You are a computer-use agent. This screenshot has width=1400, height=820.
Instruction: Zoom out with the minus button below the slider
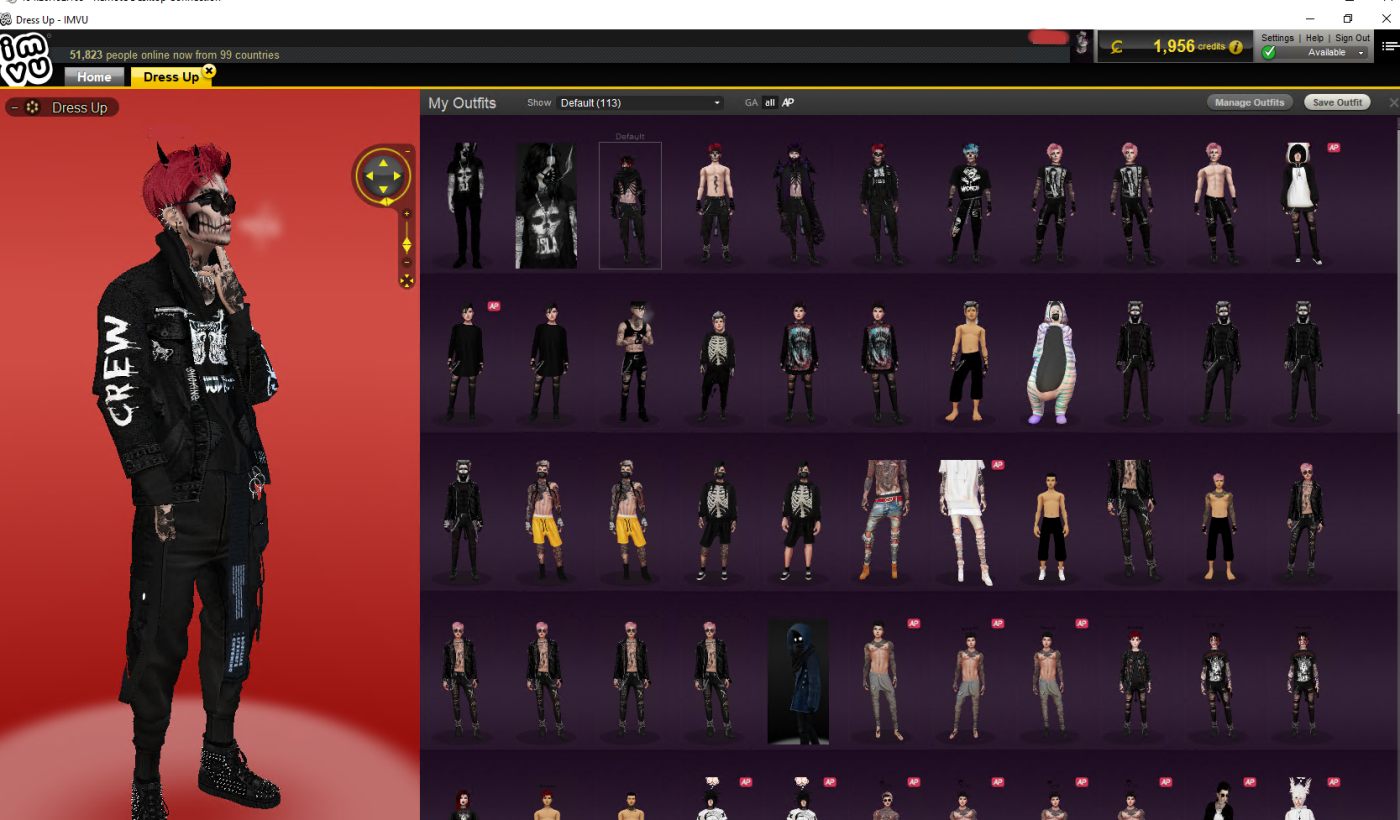[x=407, y=262]
